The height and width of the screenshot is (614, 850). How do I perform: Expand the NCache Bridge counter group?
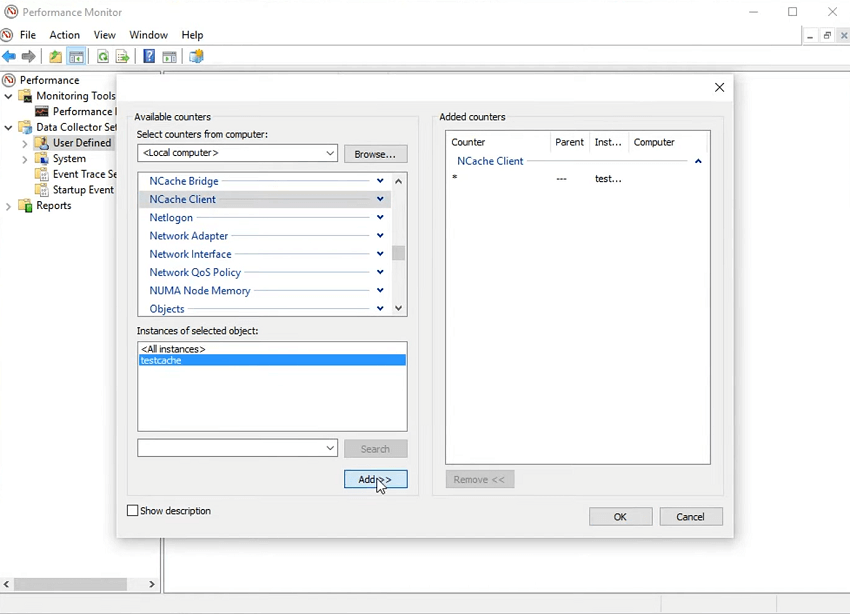tap(380, 180)
